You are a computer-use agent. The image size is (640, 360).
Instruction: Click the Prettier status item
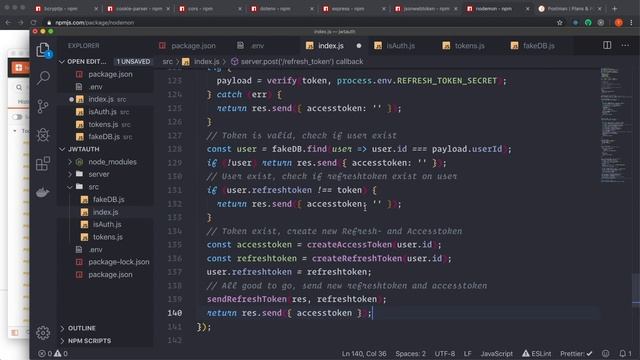pos(576,353)
